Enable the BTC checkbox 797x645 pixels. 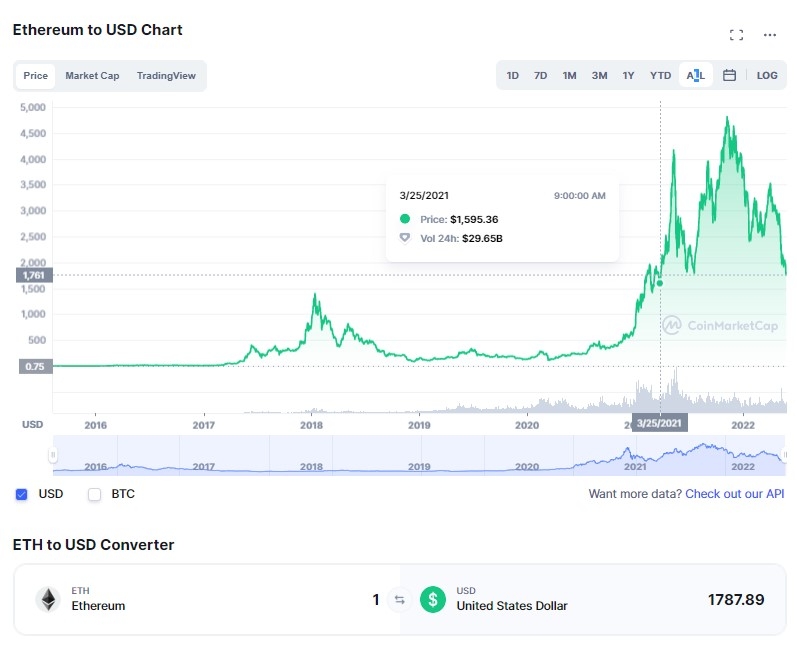tap(95, 494)
